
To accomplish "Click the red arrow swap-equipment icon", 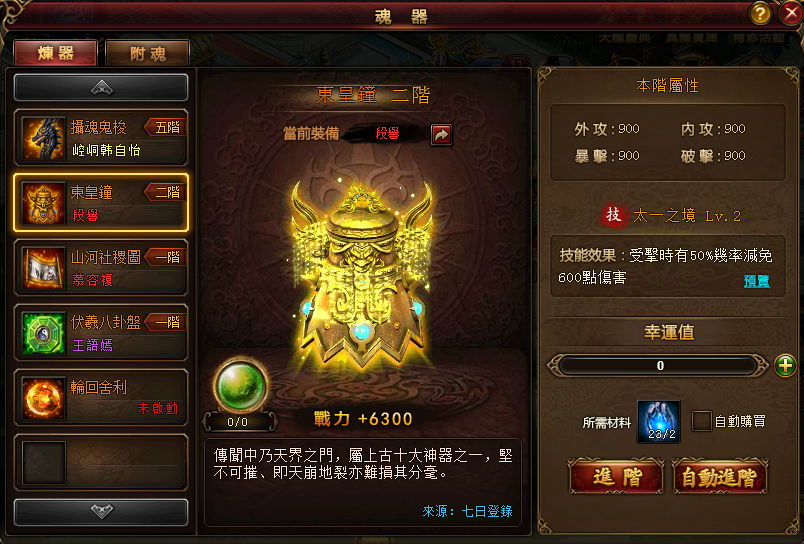I will click(x=441, y=135).
